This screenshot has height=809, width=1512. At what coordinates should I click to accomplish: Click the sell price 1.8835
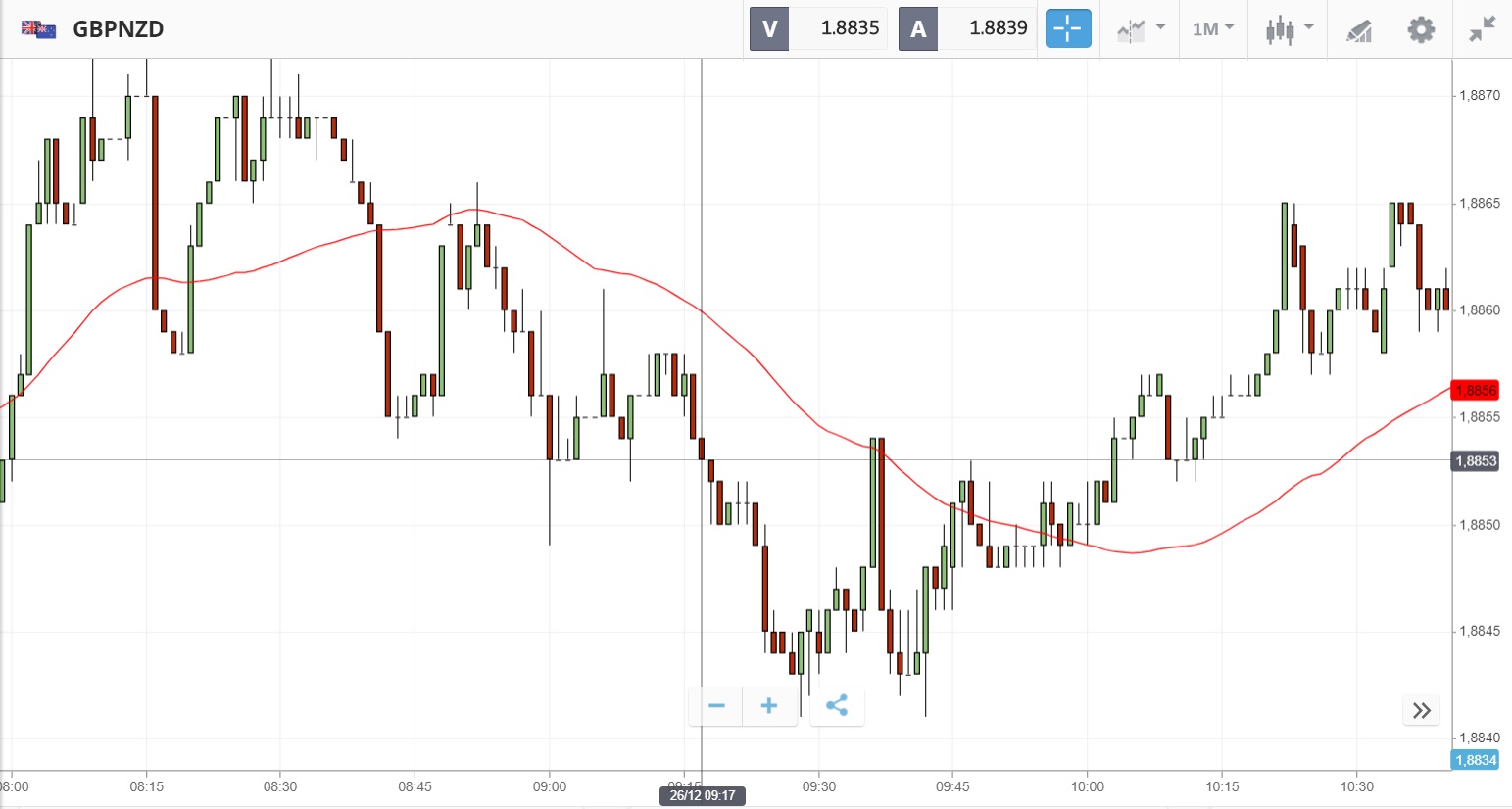(850, 28)
